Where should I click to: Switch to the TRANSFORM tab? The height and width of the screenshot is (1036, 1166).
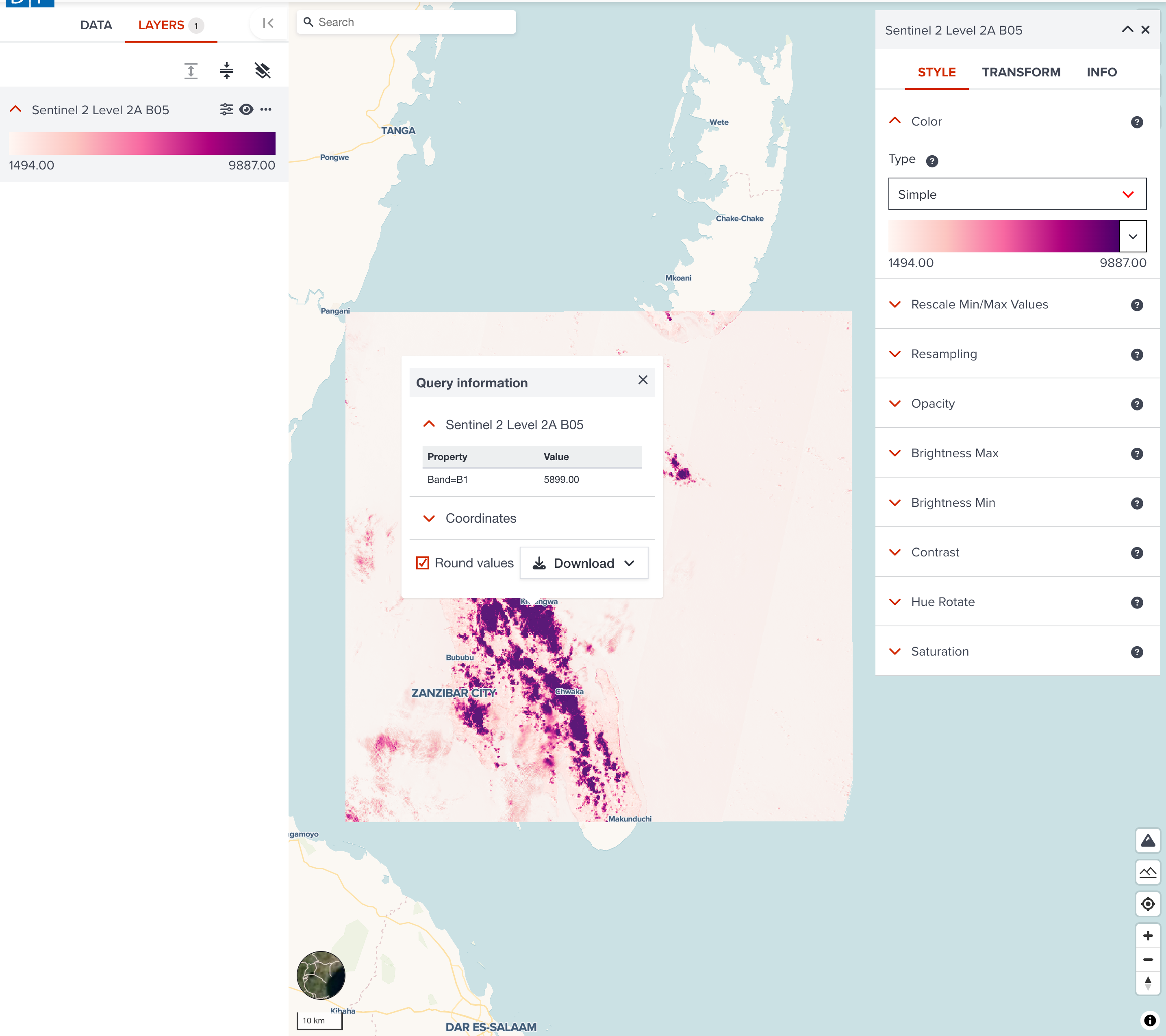1021,72
